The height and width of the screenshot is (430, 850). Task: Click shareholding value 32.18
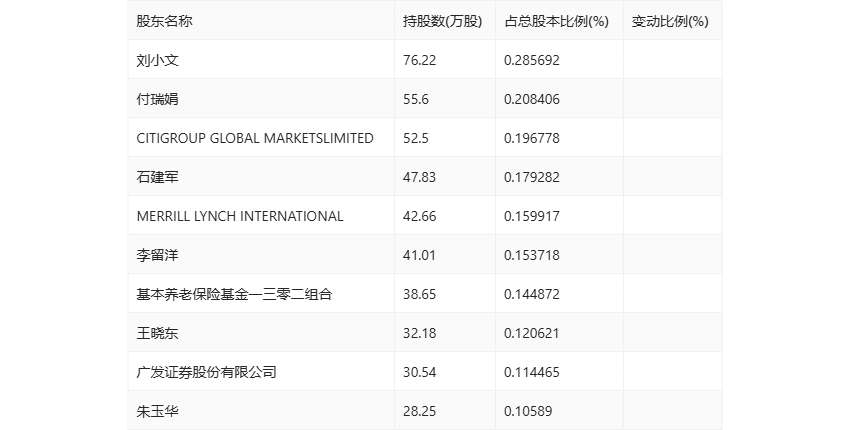coord(420,333)
